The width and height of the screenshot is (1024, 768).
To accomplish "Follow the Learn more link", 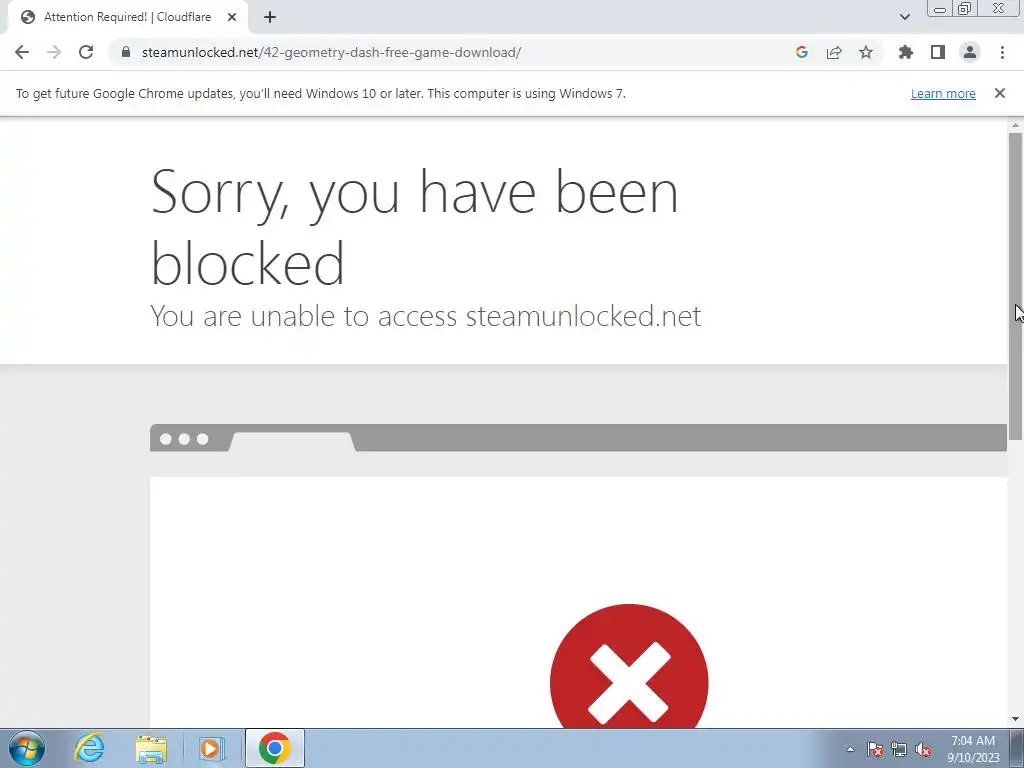I will [943, 93].
